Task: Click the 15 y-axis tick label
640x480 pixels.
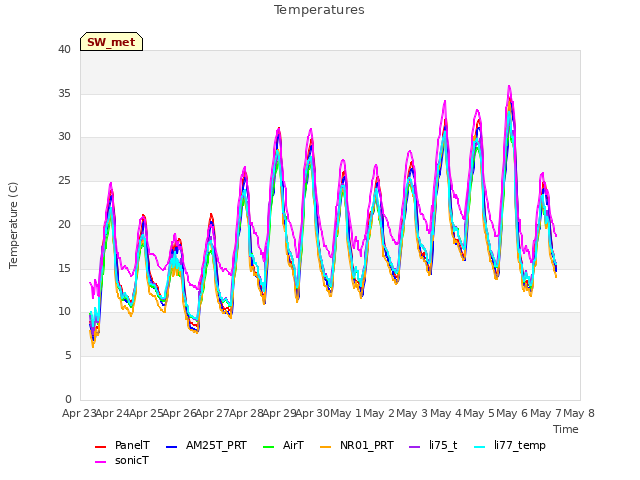Action: tap(64, 268)
